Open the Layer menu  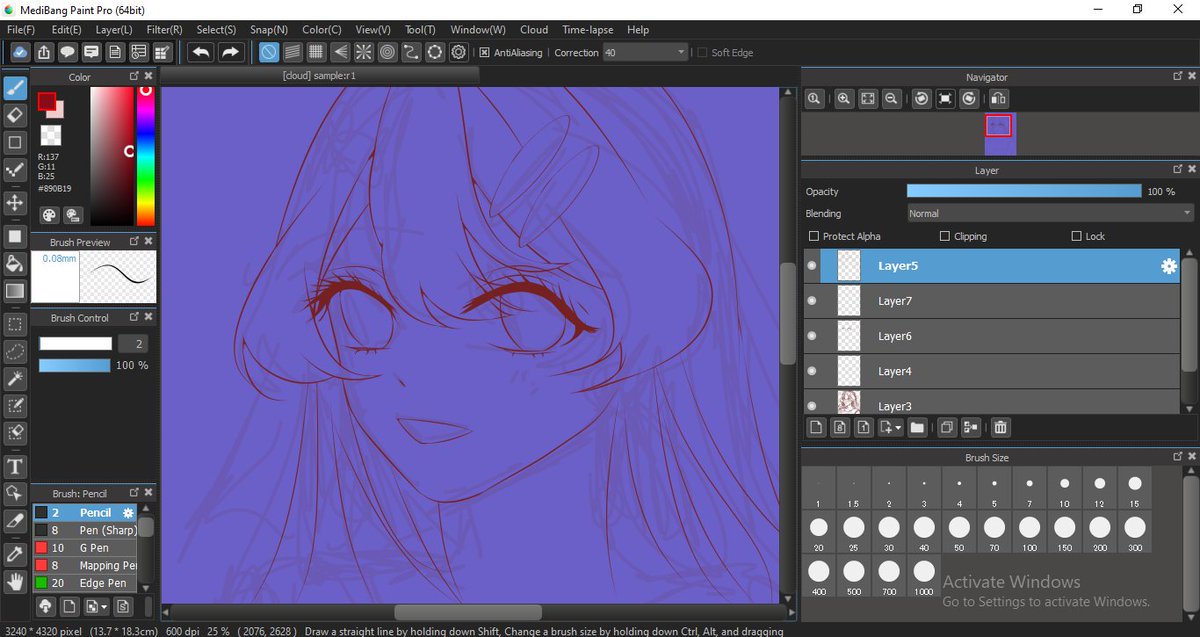click(113, 30)
